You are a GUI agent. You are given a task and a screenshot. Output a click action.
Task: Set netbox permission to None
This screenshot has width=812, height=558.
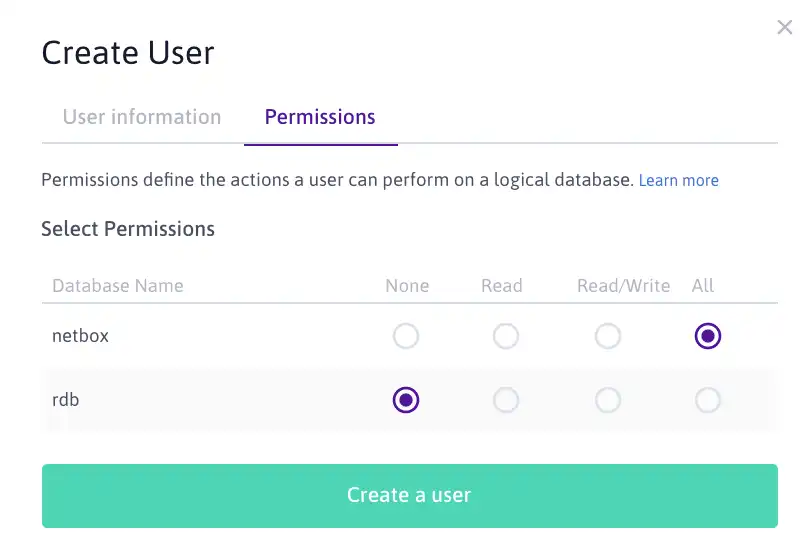coord(406,336)
